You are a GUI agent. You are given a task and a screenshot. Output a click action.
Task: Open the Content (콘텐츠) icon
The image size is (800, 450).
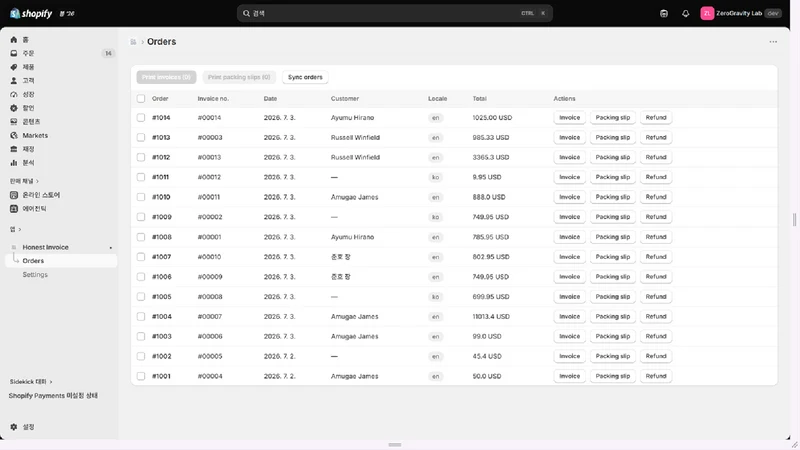[x=14, y=121]
